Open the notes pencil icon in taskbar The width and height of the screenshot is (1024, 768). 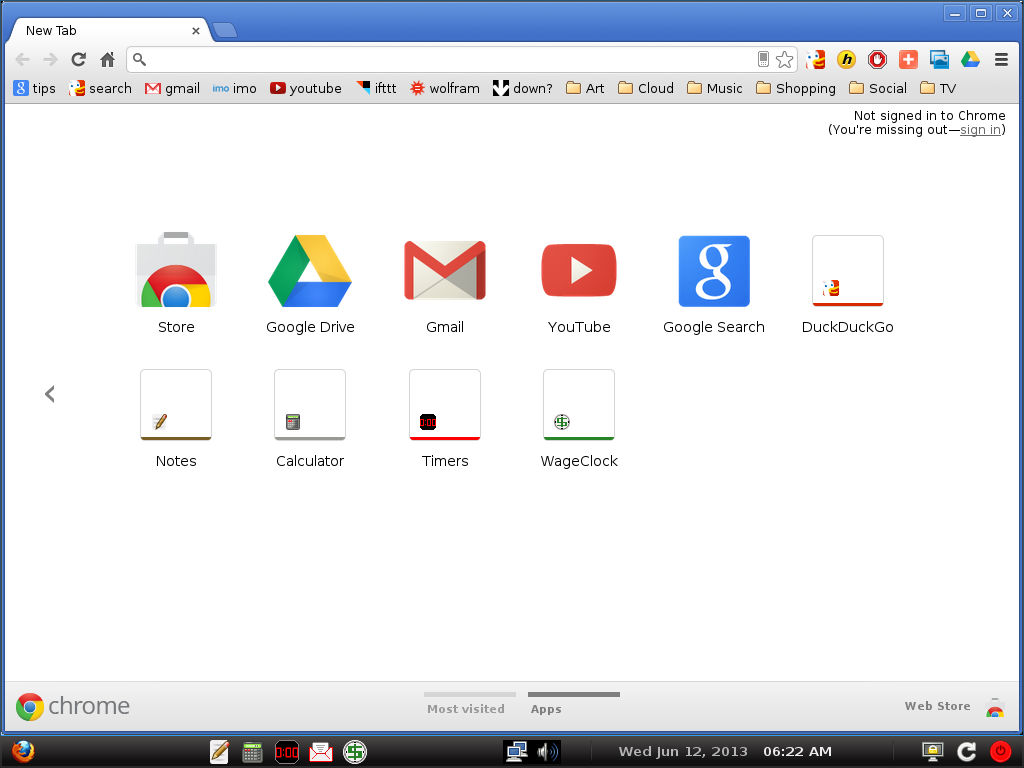click(x=219, y=752)
